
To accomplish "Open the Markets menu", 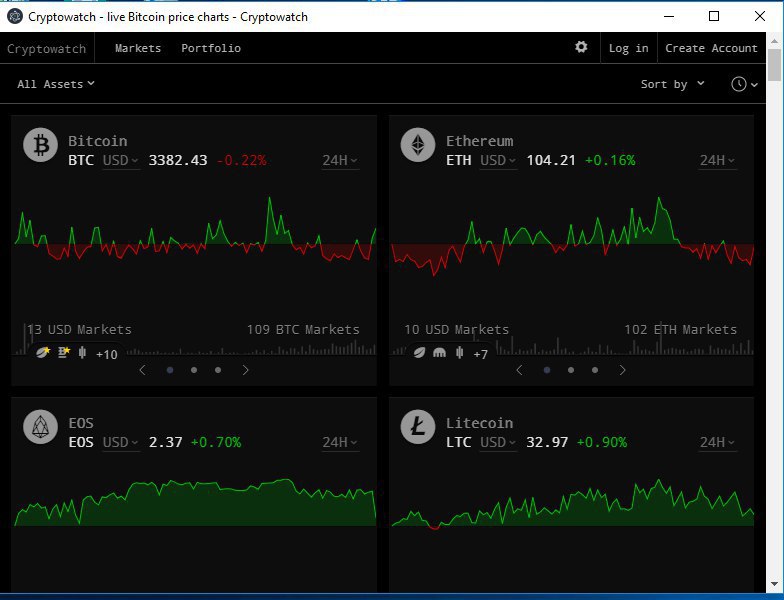I will point(138,48).
